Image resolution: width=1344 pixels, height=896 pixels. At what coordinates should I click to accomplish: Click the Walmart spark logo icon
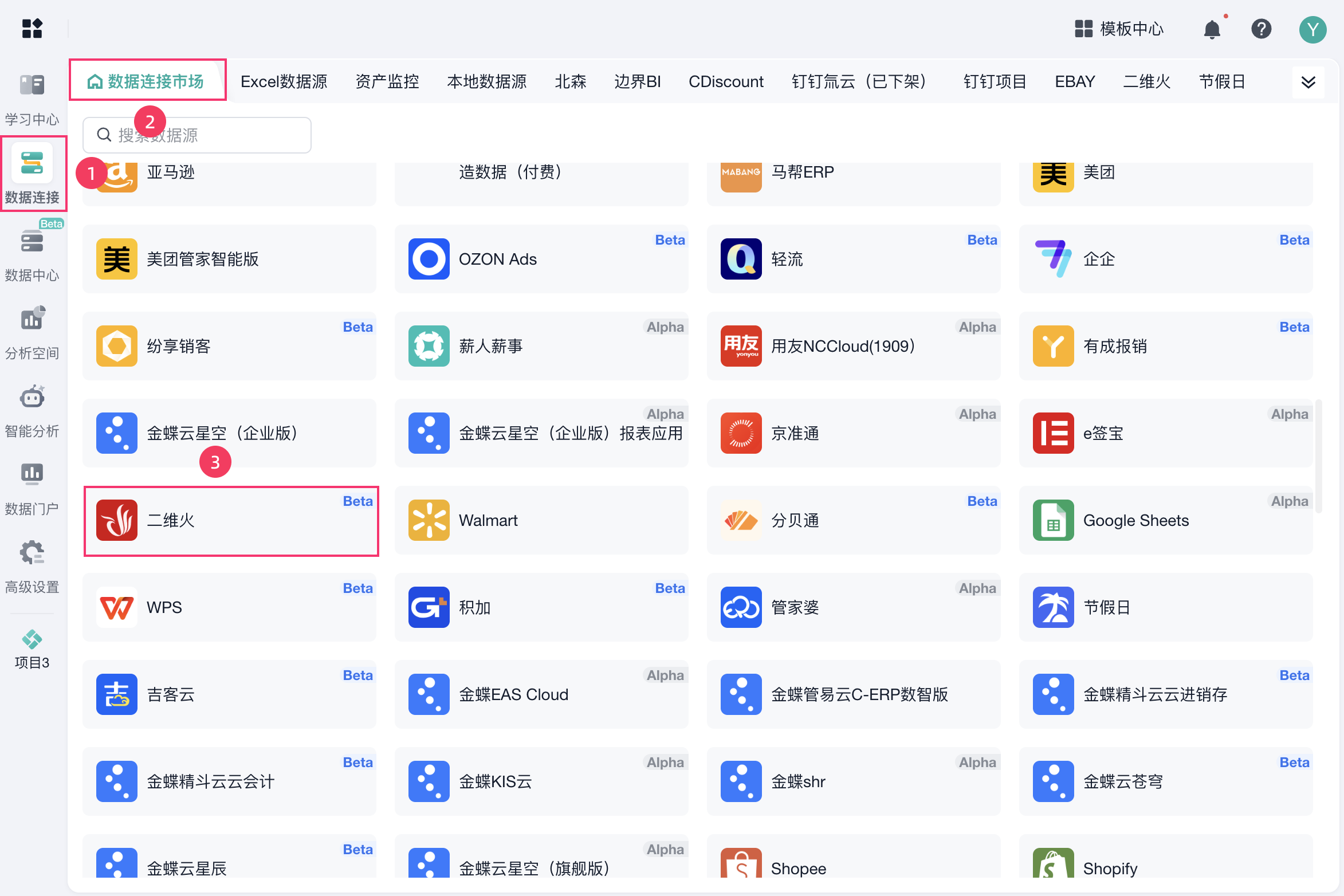pos(429,520)
